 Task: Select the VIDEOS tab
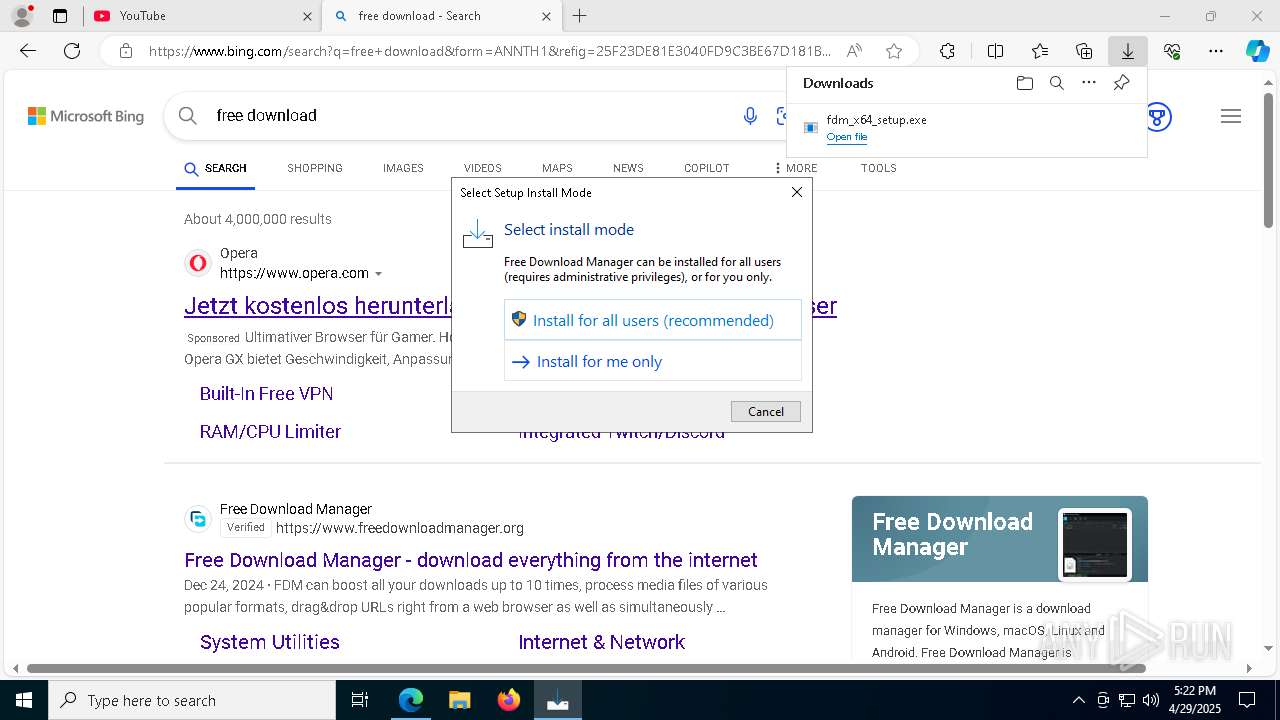(x=483, y=168)
